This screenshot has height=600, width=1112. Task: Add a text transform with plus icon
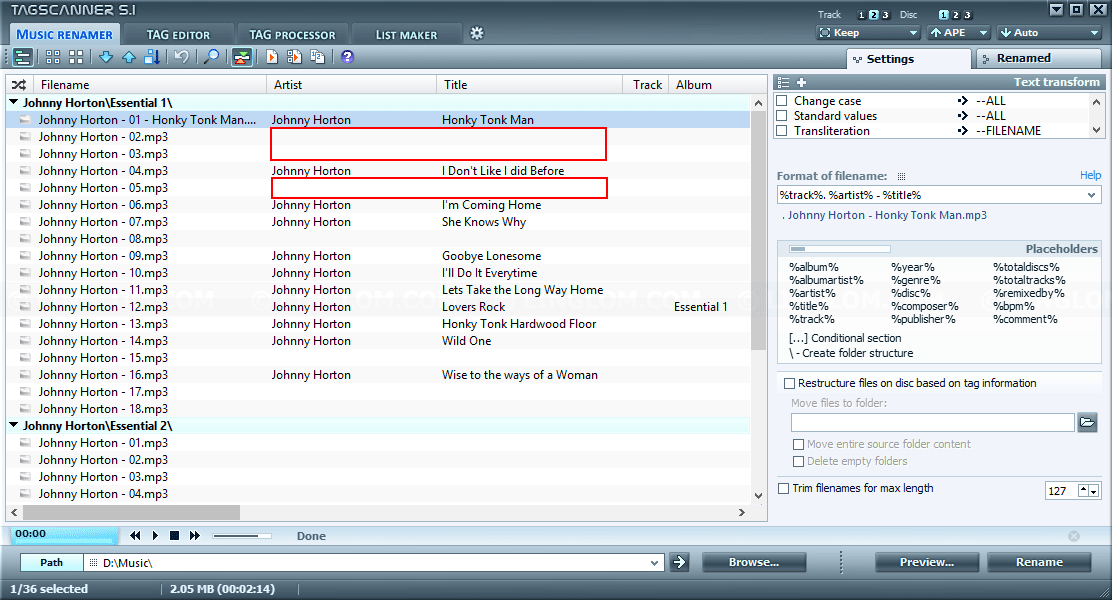click(802, 82)
